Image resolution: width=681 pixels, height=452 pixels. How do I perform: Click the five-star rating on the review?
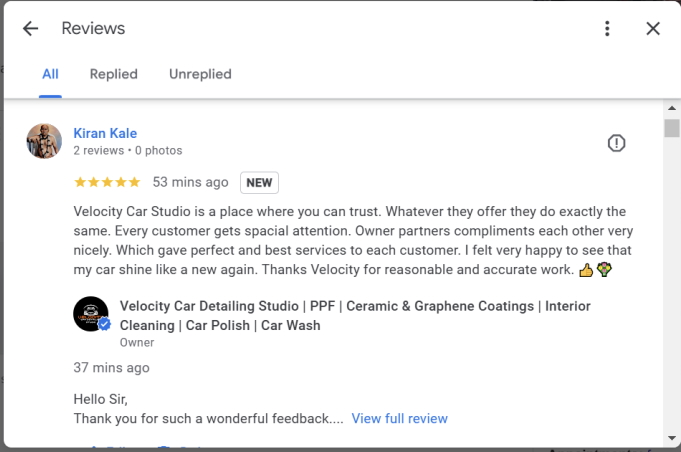[x=107, y=182]
